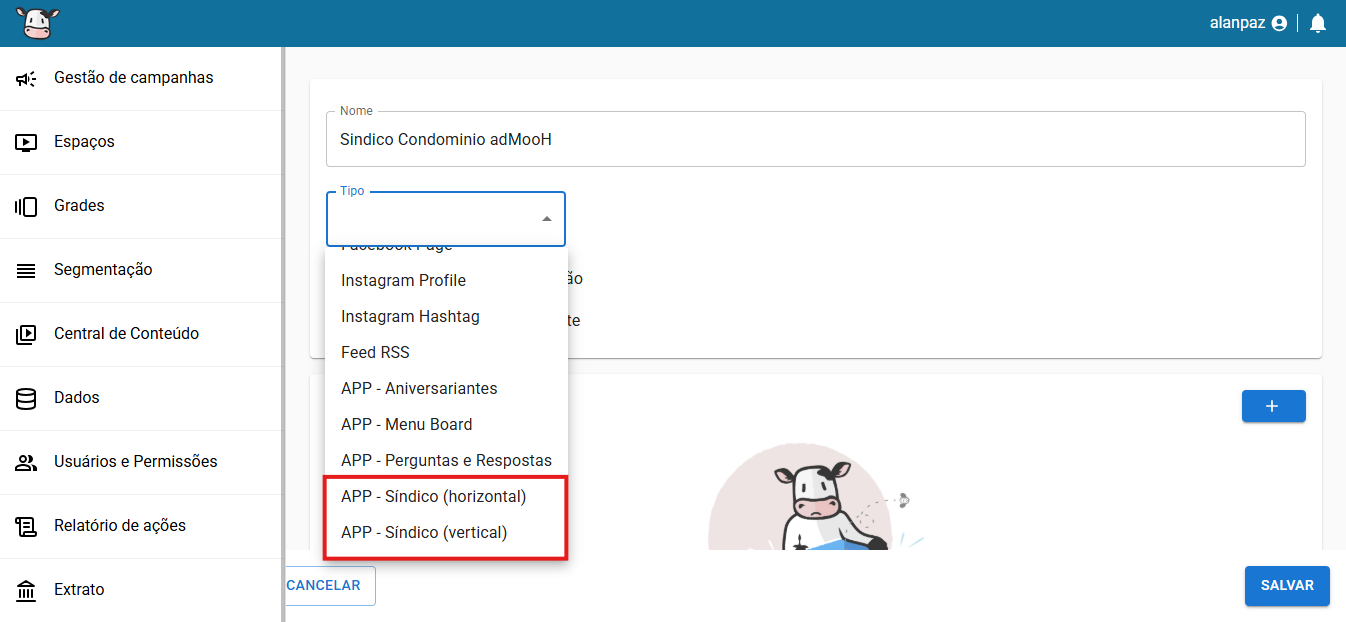1346x622 pixels.
Task: Select APP - Menu Board option
Action: coord(446,424)
